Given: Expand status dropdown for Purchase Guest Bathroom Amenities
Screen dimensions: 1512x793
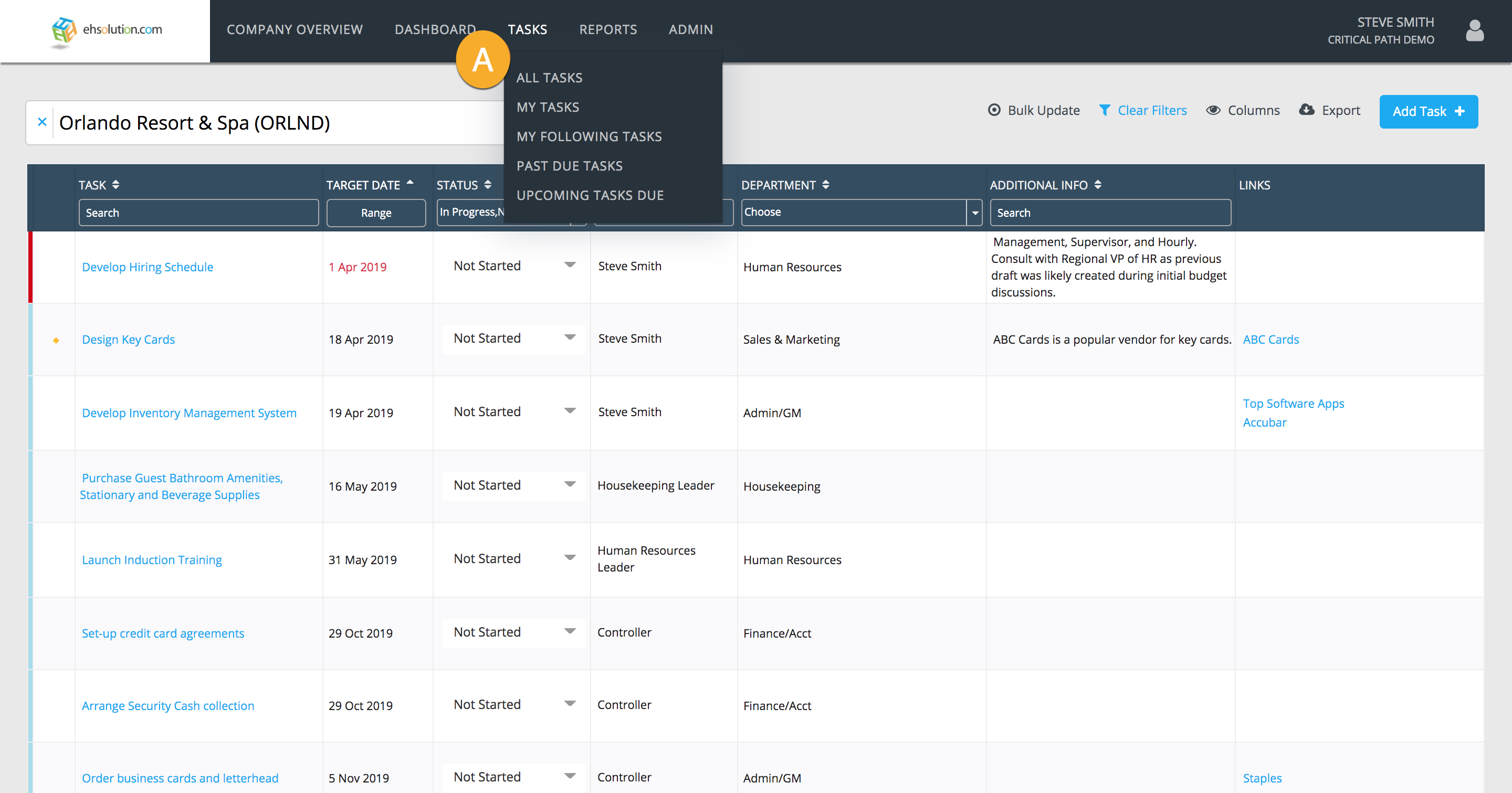Looking at the screenshot, I should click(569, 484).
